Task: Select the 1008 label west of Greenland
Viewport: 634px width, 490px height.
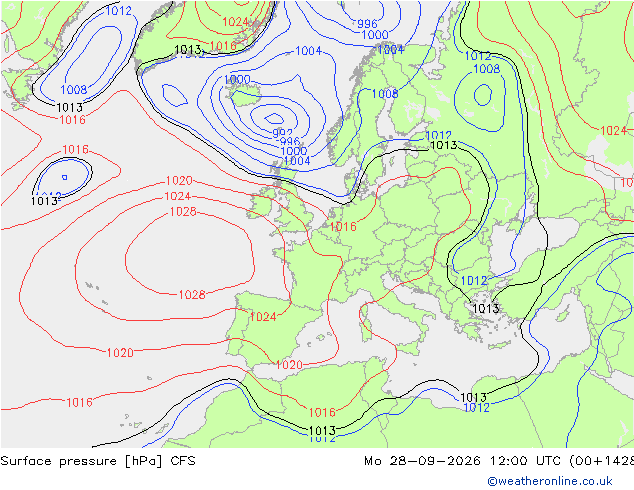Action: click(x=74, y=90)
